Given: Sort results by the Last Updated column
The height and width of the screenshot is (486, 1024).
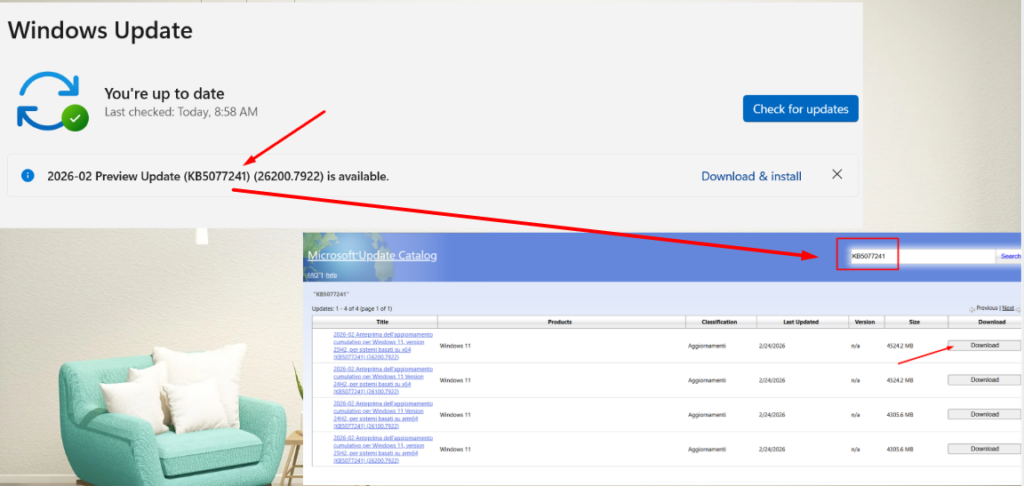Looking at the screenshot, I should pos(801,322).
